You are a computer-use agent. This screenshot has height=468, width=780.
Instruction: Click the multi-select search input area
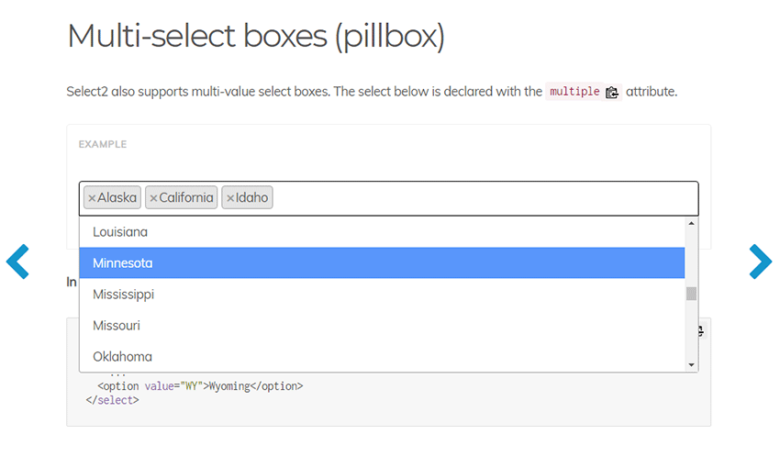point(480,198)
